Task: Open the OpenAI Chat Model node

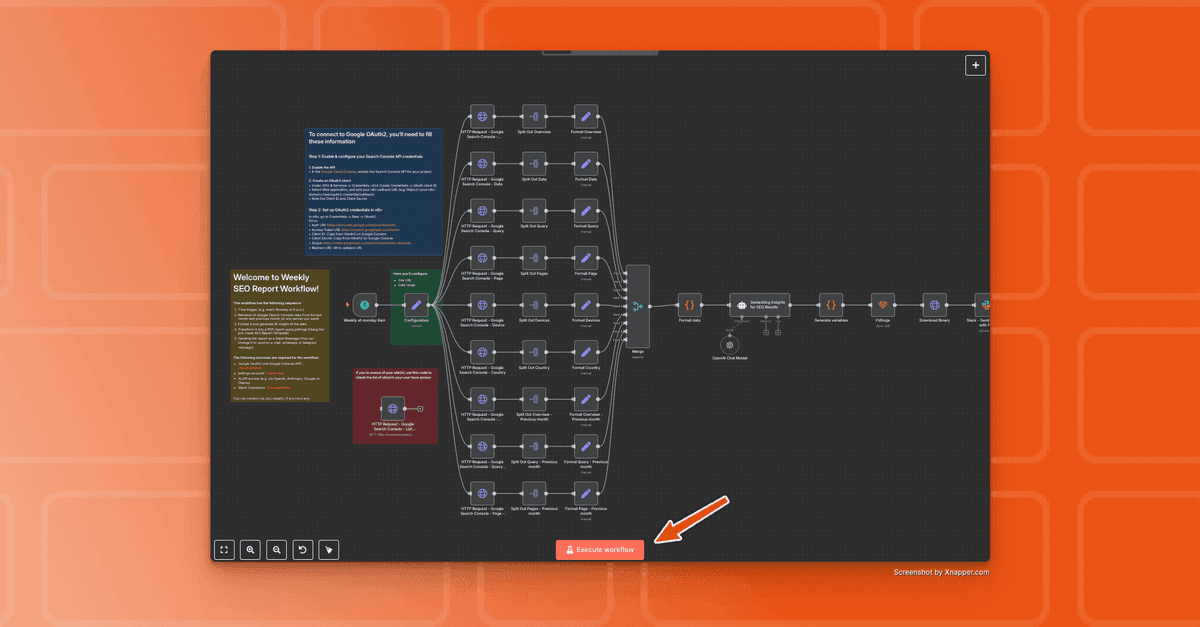Action: (729, 344)
